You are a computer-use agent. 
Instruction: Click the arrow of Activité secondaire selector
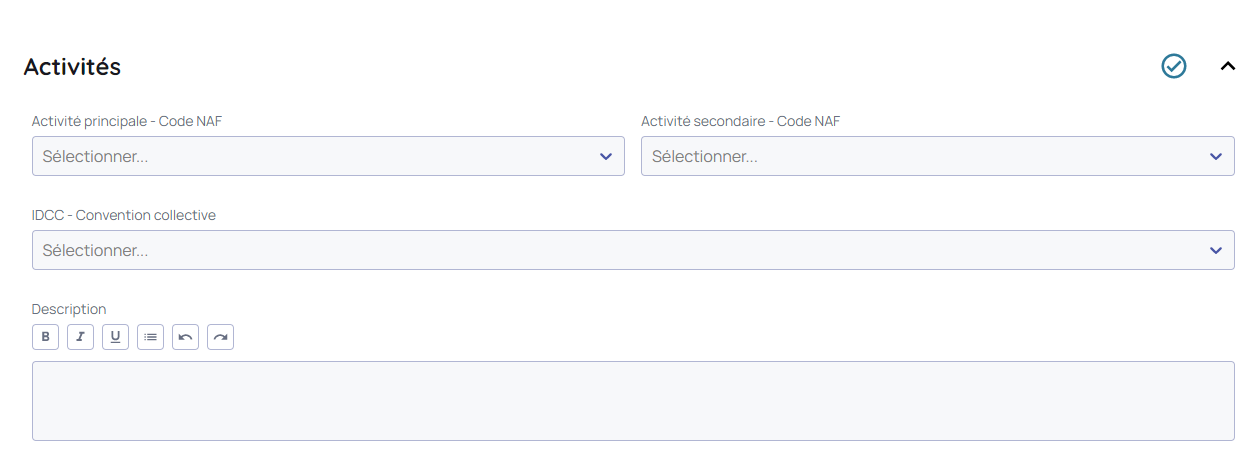(1215, 156)
